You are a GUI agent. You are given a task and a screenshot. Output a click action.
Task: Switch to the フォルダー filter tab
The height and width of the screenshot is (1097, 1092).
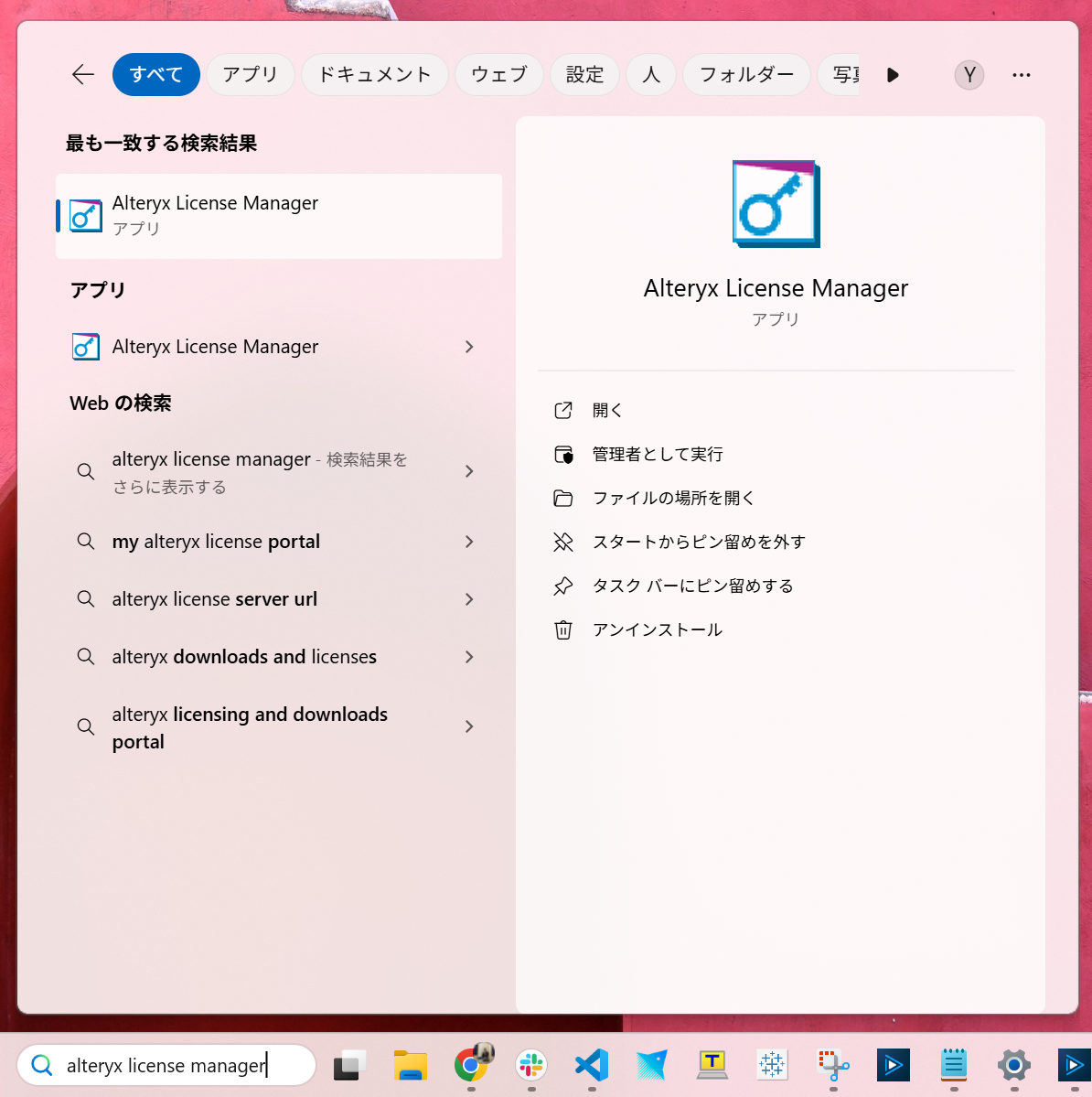746,74
